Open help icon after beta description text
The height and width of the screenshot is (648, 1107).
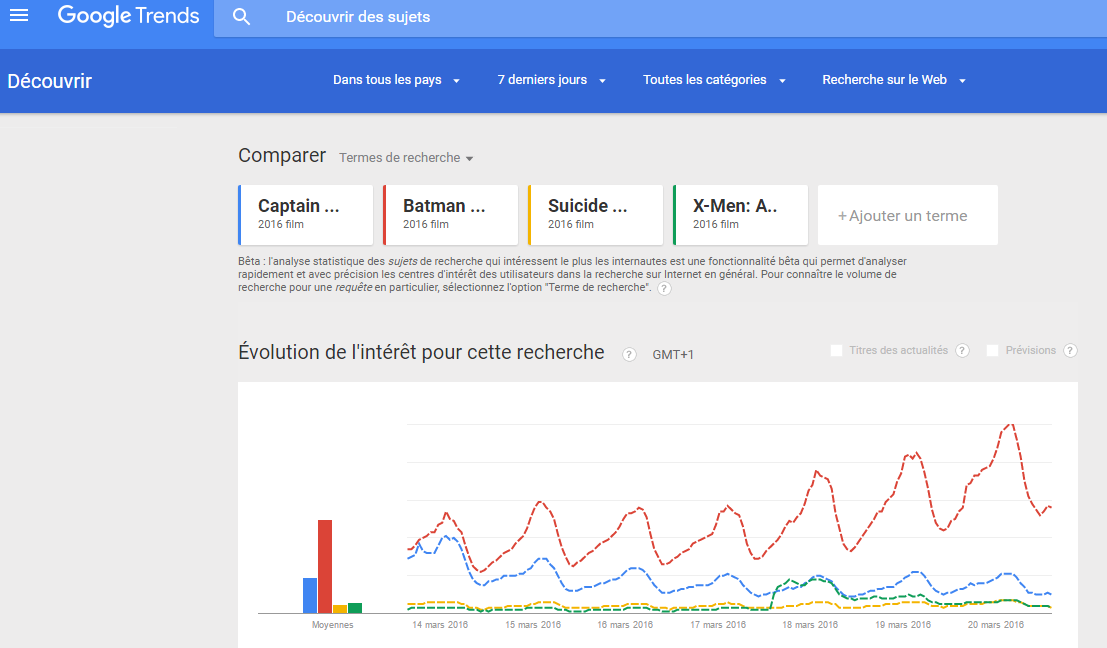(x=664, y=288)
